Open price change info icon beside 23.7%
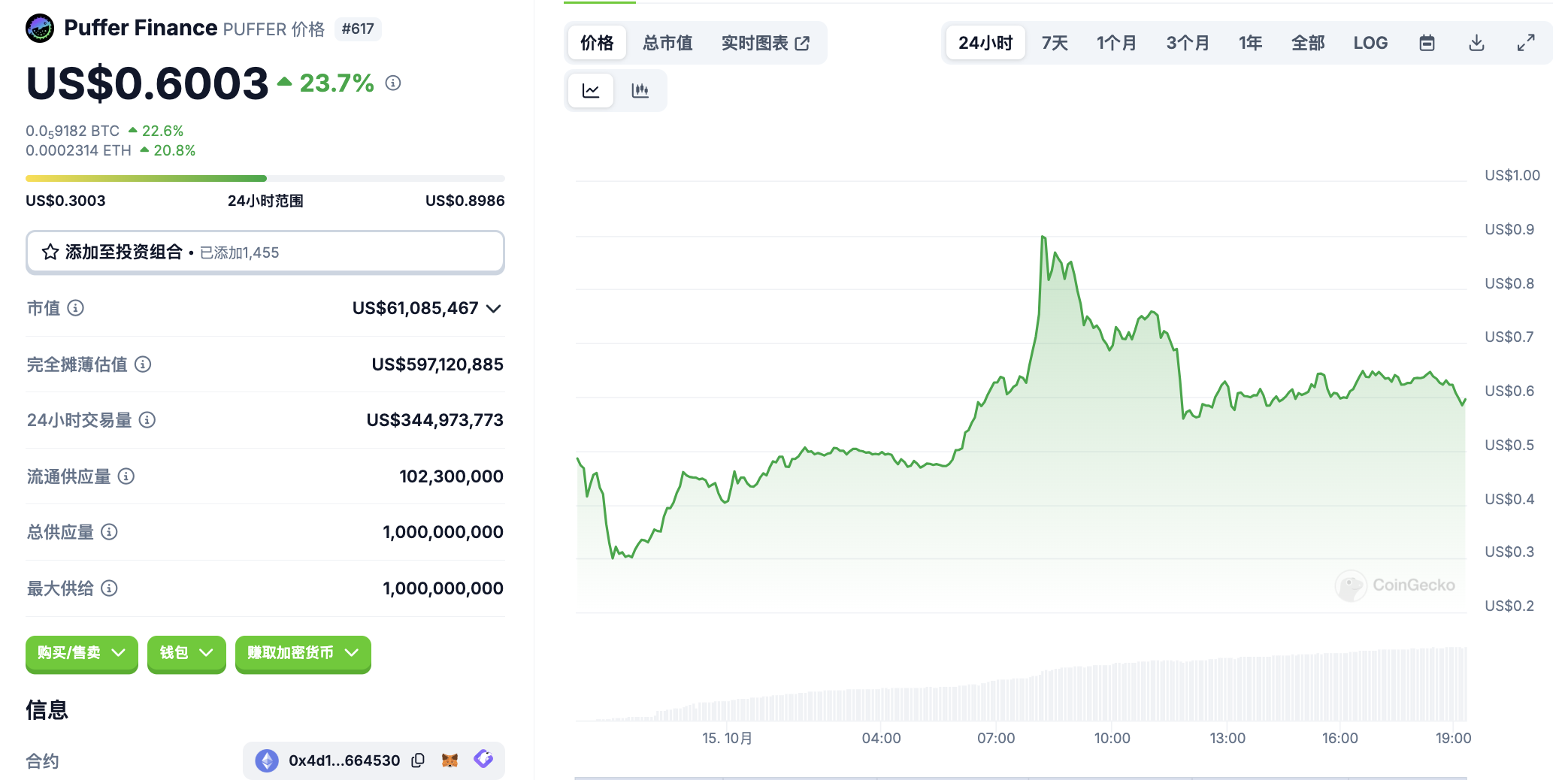Screen dimensions: 1568x780 click(393, 83)
